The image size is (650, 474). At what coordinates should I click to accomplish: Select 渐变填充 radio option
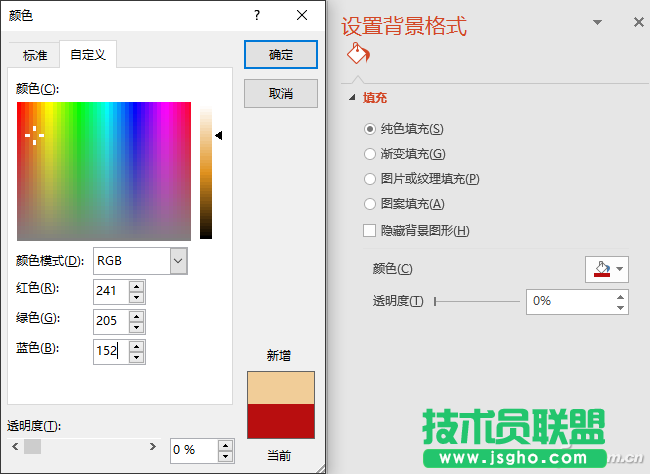click(371, 154)
